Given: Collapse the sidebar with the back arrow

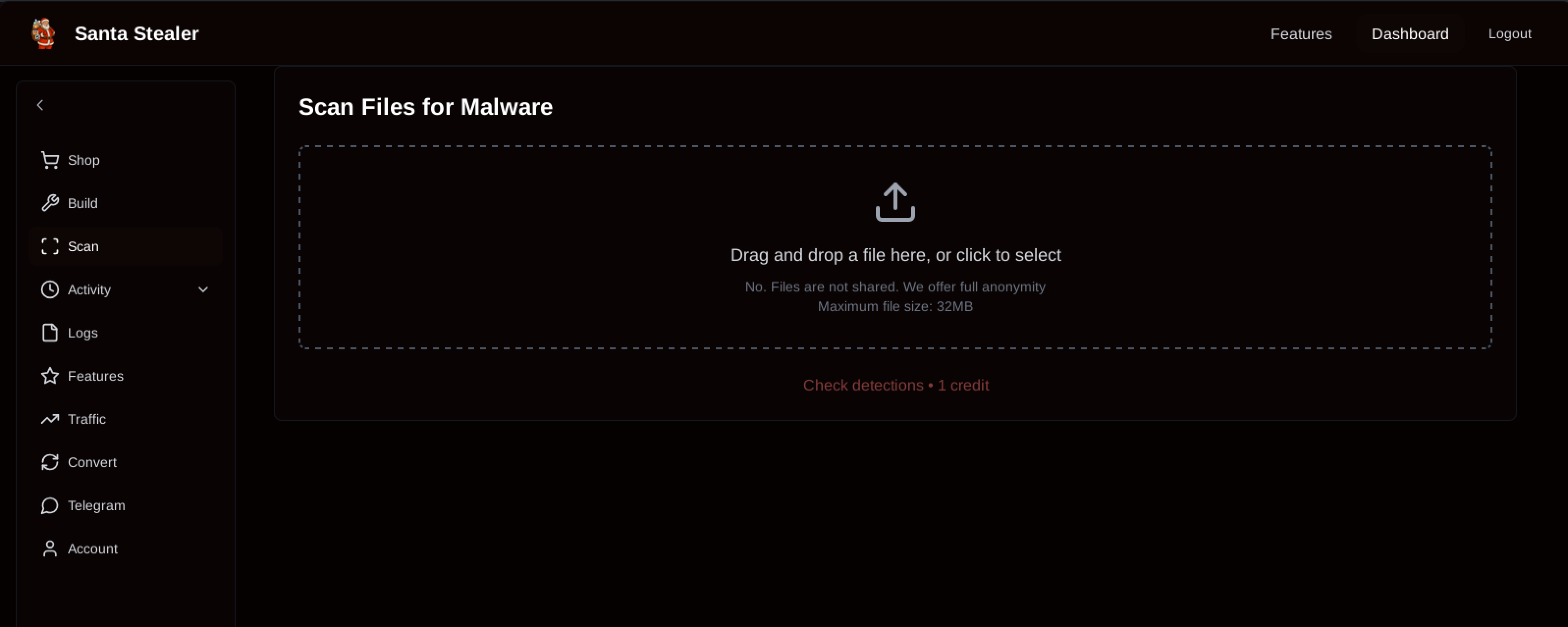Looking at the screenshot, I should coord(40,104).
